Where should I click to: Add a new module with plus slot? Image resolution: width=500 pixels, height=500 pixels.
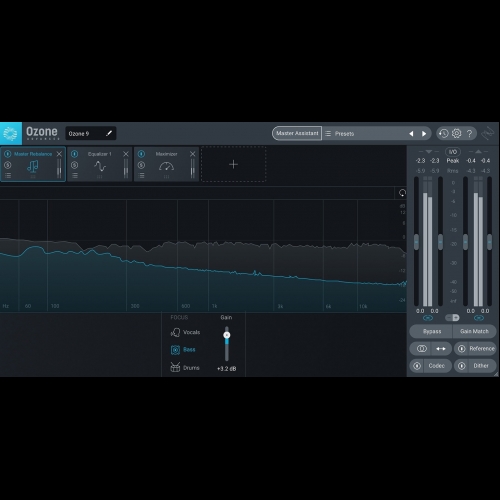[x=233, y=164]
